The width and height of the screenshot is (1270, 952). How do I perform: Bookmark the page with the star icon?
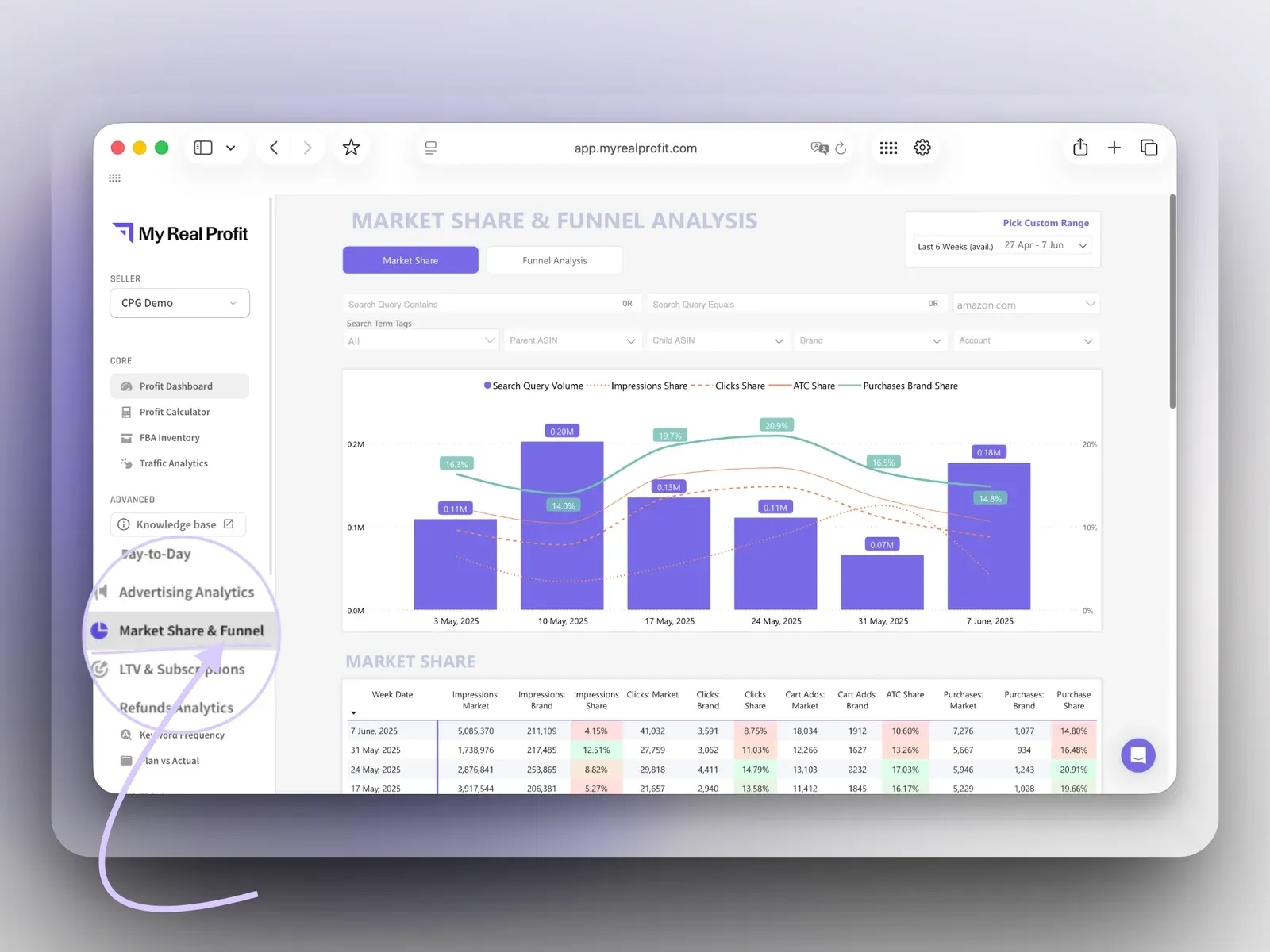point(351,148)
